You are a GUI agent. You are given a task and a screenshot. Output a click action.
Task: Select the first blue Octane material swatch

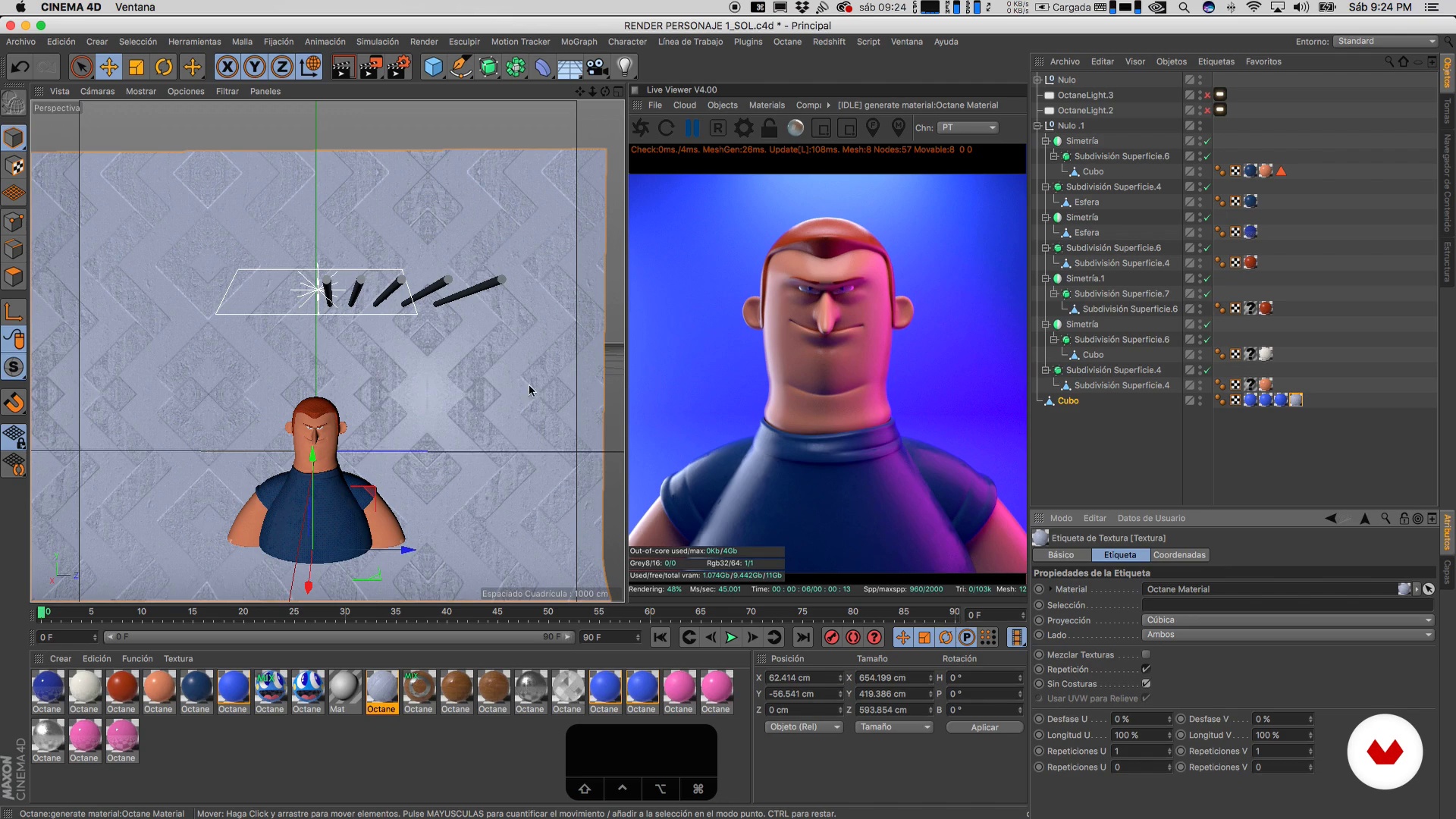[x=47, y=692]
